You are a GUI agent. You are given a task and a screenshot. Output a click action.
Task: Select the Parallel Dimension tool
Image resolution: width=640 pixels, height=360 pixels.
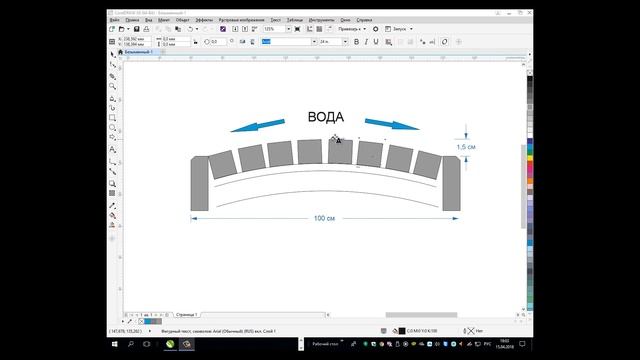click(113, 162)
